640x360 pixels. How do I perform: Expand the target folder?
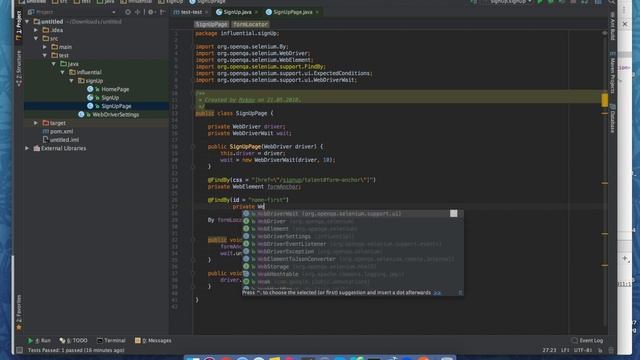tap(36, 123)
